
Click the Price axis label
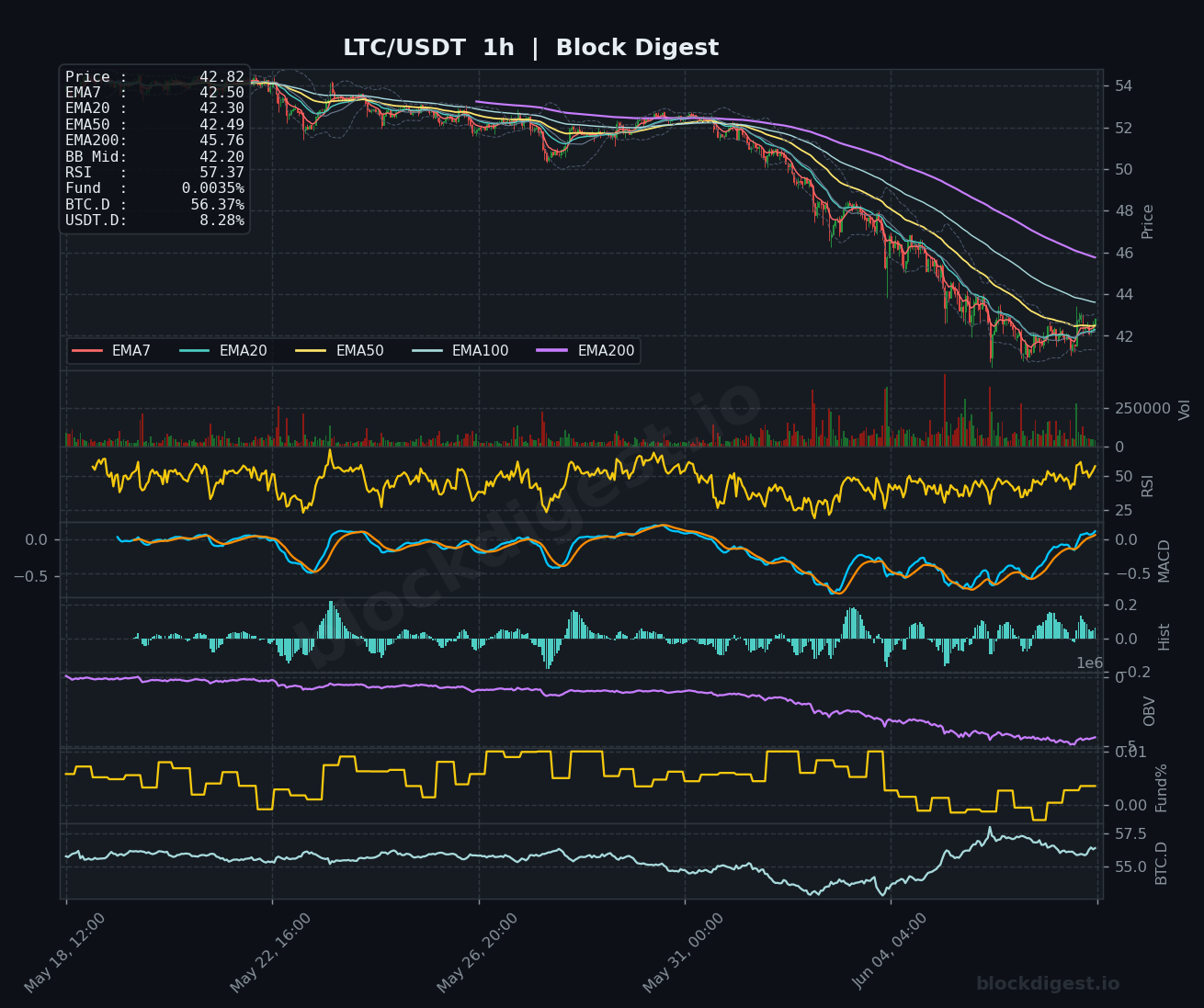click(x=1148, y=221)
